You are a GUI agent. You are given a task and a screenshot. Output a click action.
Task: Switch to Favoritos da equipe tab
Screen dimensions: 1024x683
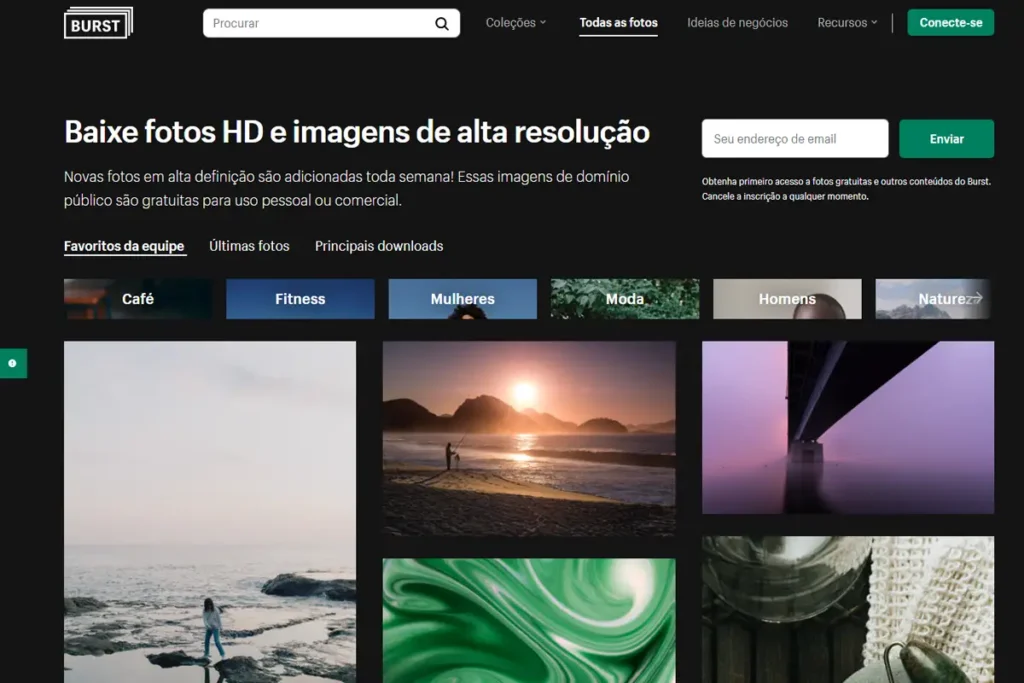(x=124, y=246)
